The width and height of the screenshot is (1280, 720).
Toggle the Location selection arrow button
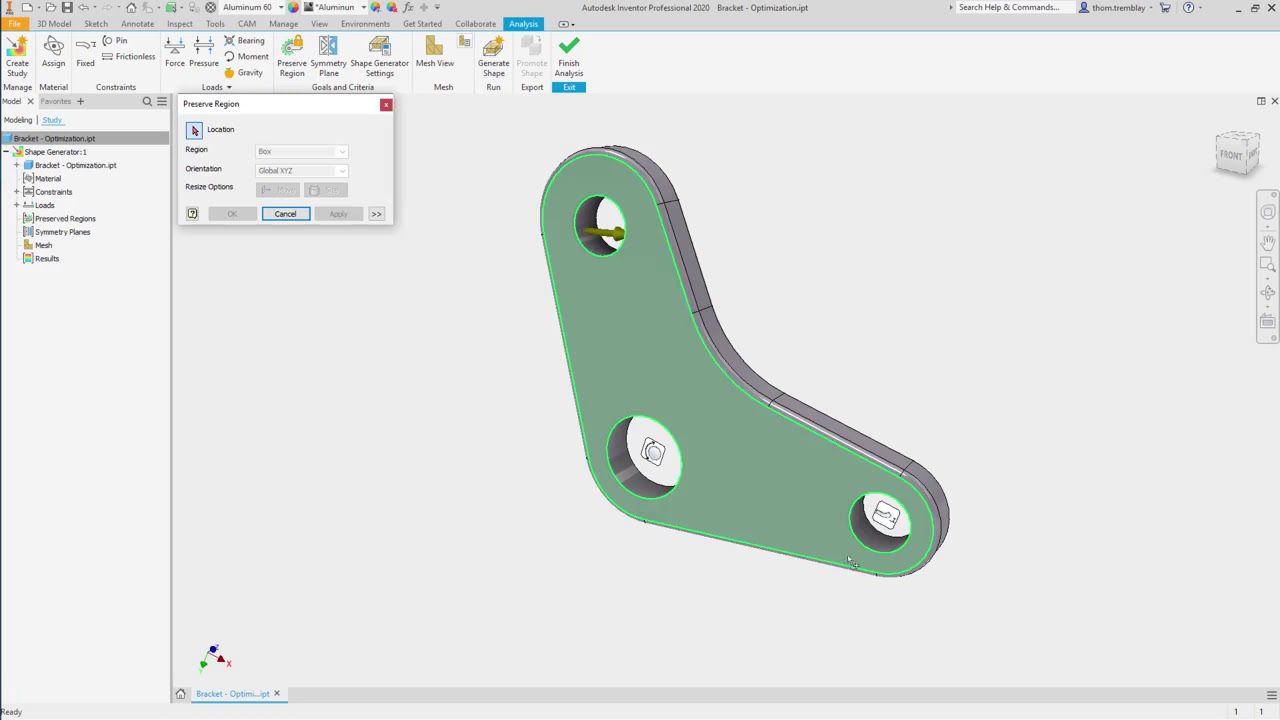194,130
